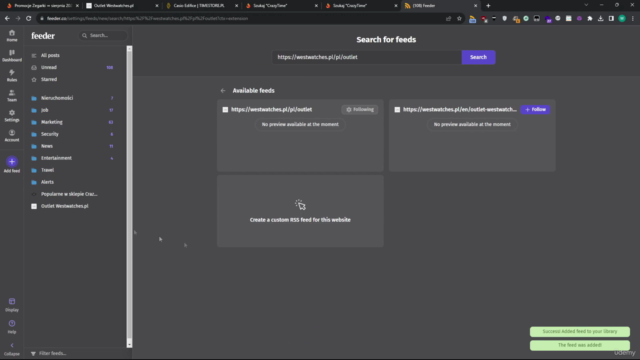Click Follow on the en/outlet-westwatch feed
This screenshot has width=640, height=360.
536,109
